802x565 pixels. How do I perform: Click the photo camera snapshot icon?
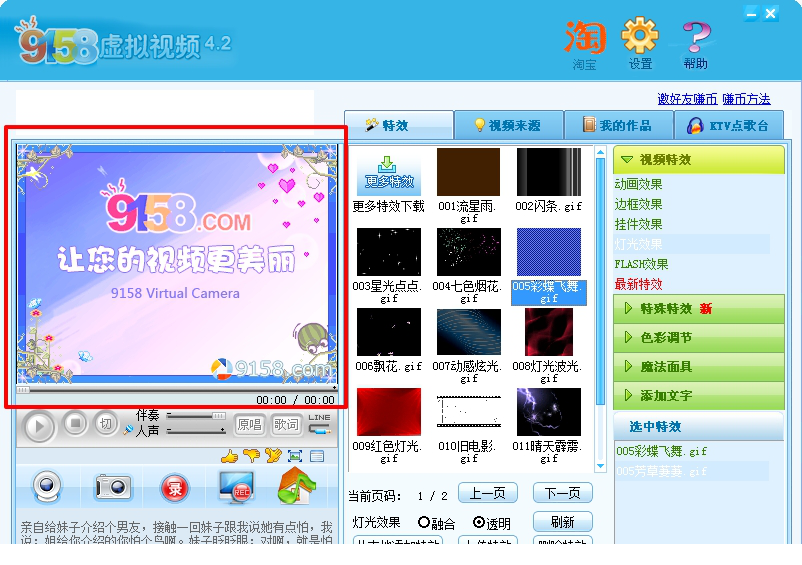coord(113,486)
